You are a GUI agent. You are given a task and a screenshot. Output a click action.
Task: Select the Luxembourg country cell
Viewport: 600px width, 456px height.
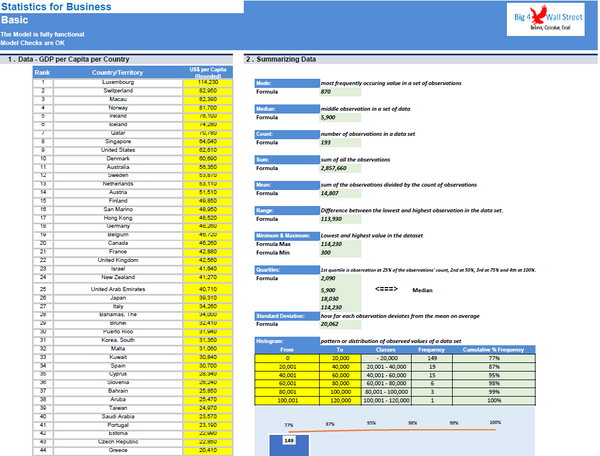(x=118, y=82)
